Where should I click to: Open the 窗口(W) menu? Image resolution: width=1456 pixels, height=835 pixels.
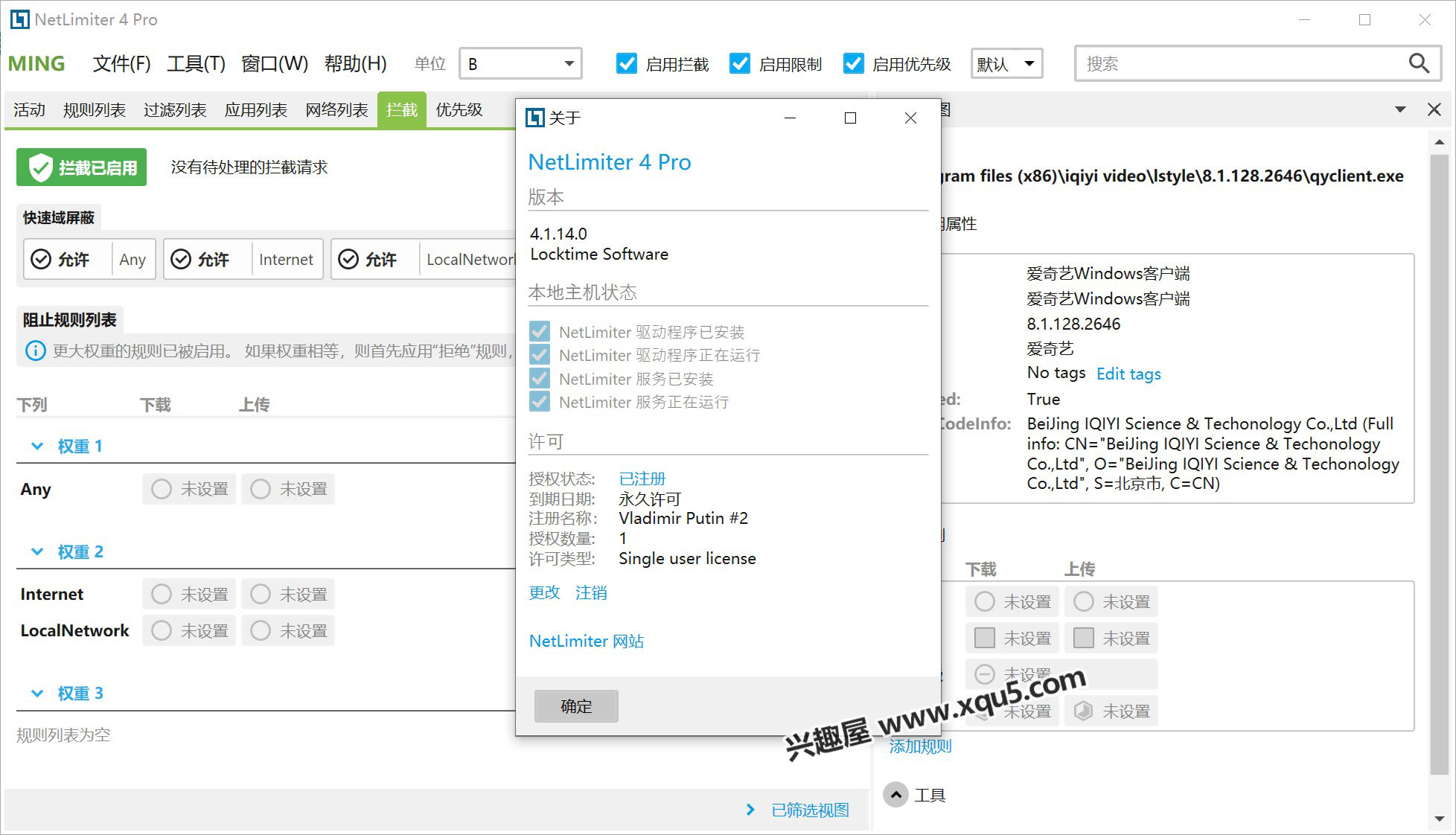(x=275, y=64)
